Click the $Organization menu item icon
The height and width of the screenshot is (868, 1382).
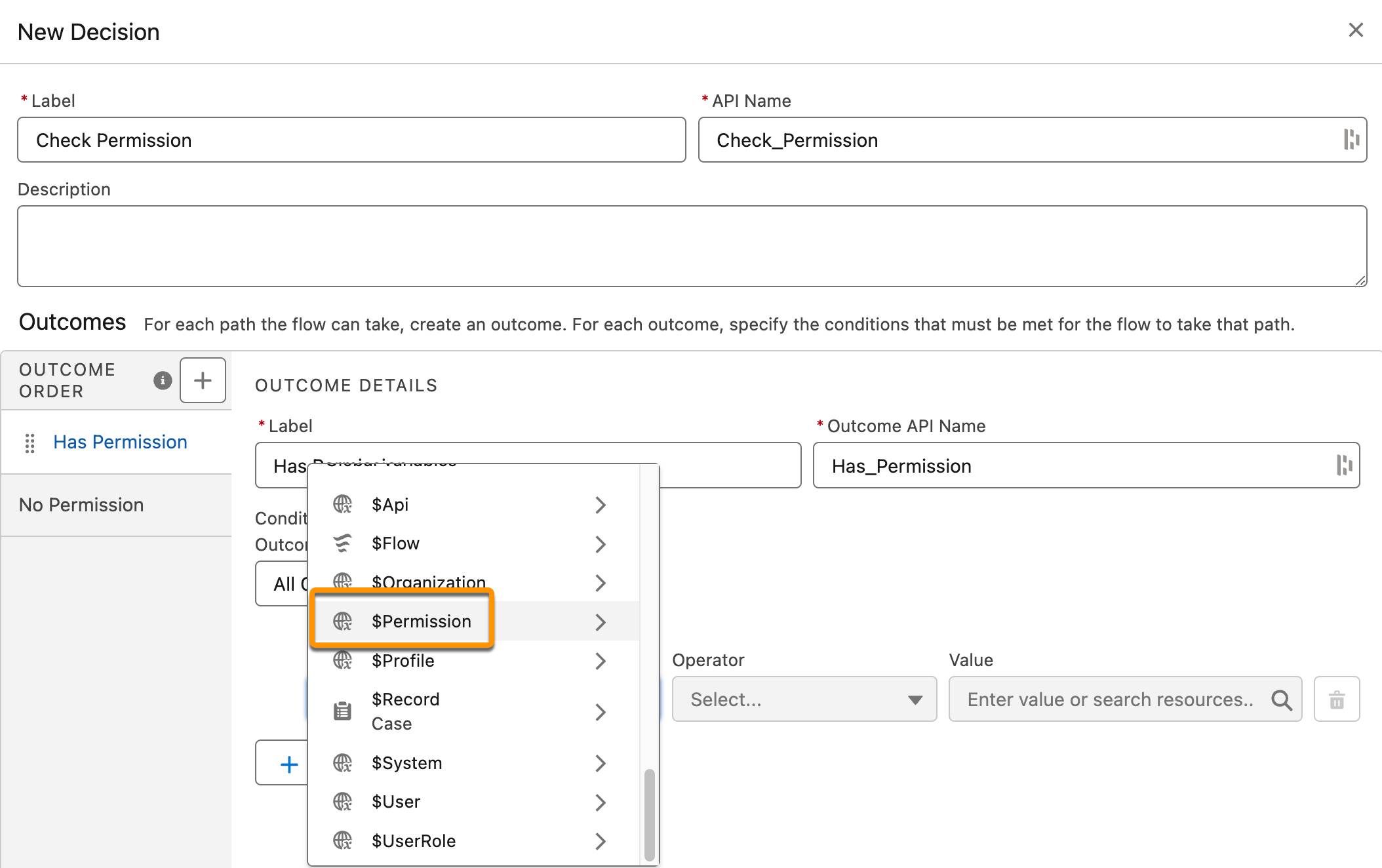(344, 582)
